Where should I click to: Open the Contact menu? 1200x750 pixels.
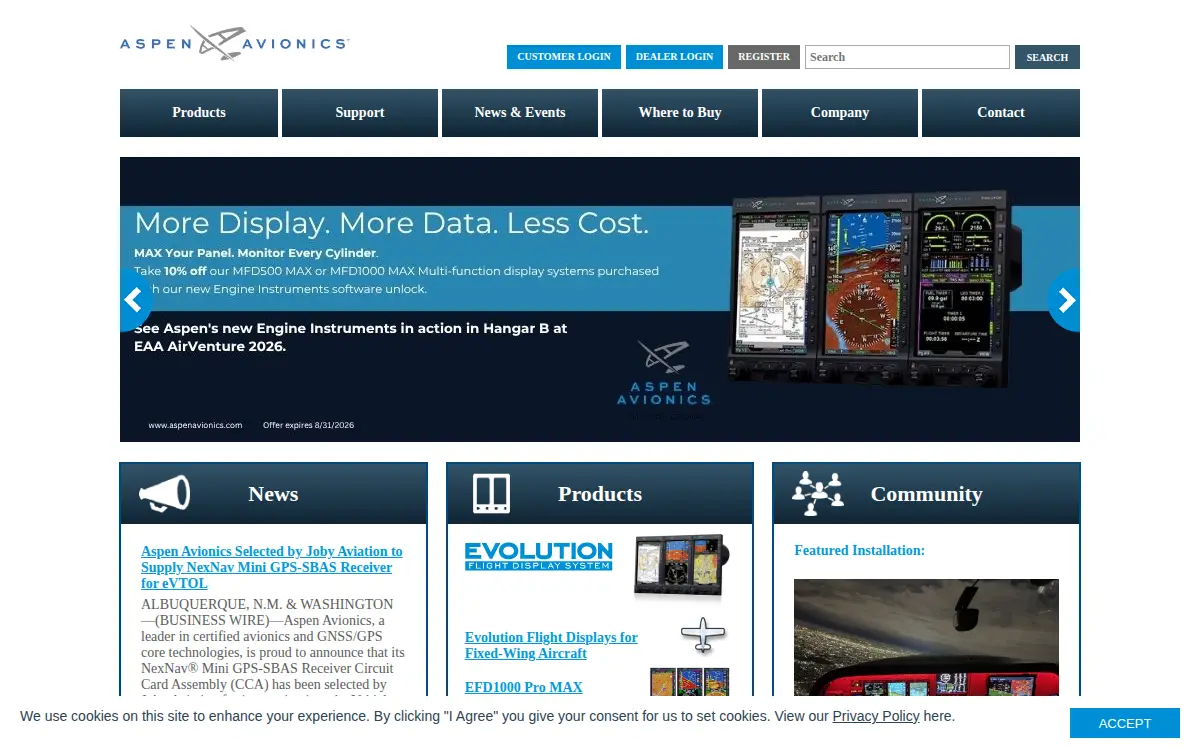click(x=1001, y=113)
